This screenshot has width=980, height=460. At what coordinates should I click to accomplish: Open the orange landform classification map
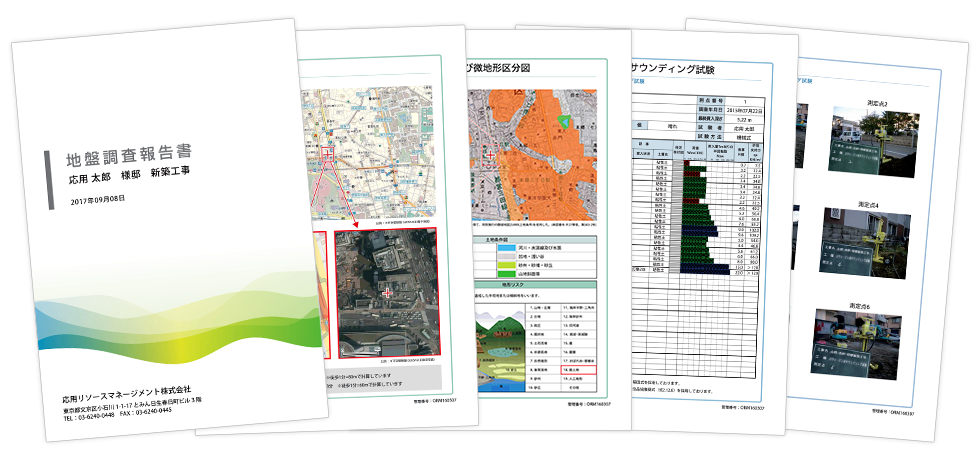(532, 155)
